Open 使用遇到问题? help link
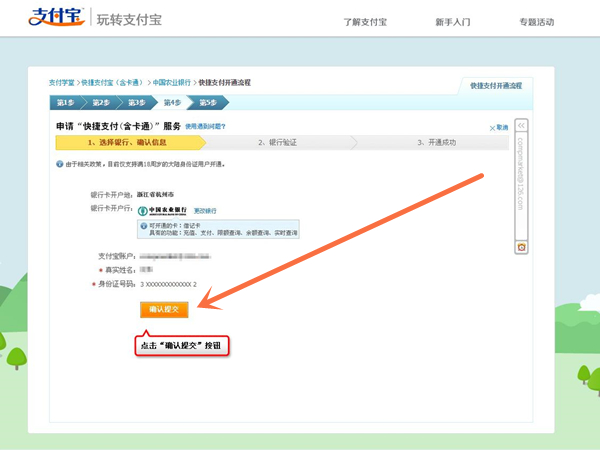This screenshot has width=600, height=450. tap(205, 127)
